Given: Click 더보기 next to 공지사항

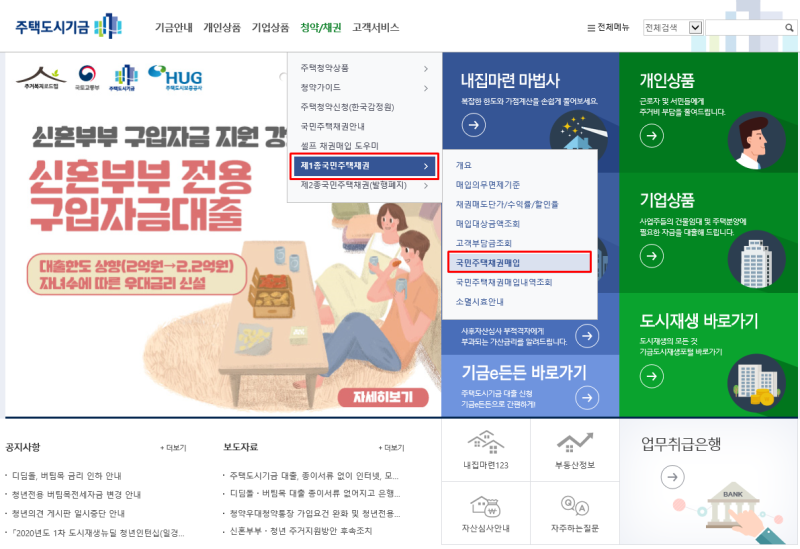Looking at the screenshot, I should pyautogui.click(x=173, y=448).
